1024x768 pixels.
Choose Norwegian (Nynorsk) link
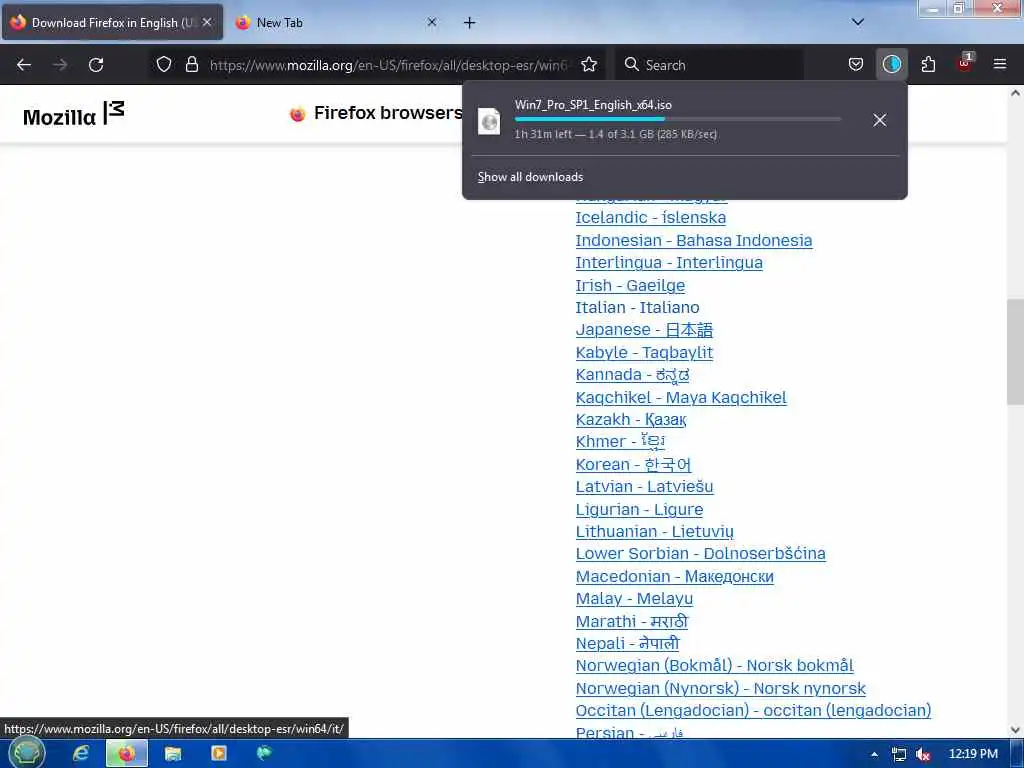(720, 688)
